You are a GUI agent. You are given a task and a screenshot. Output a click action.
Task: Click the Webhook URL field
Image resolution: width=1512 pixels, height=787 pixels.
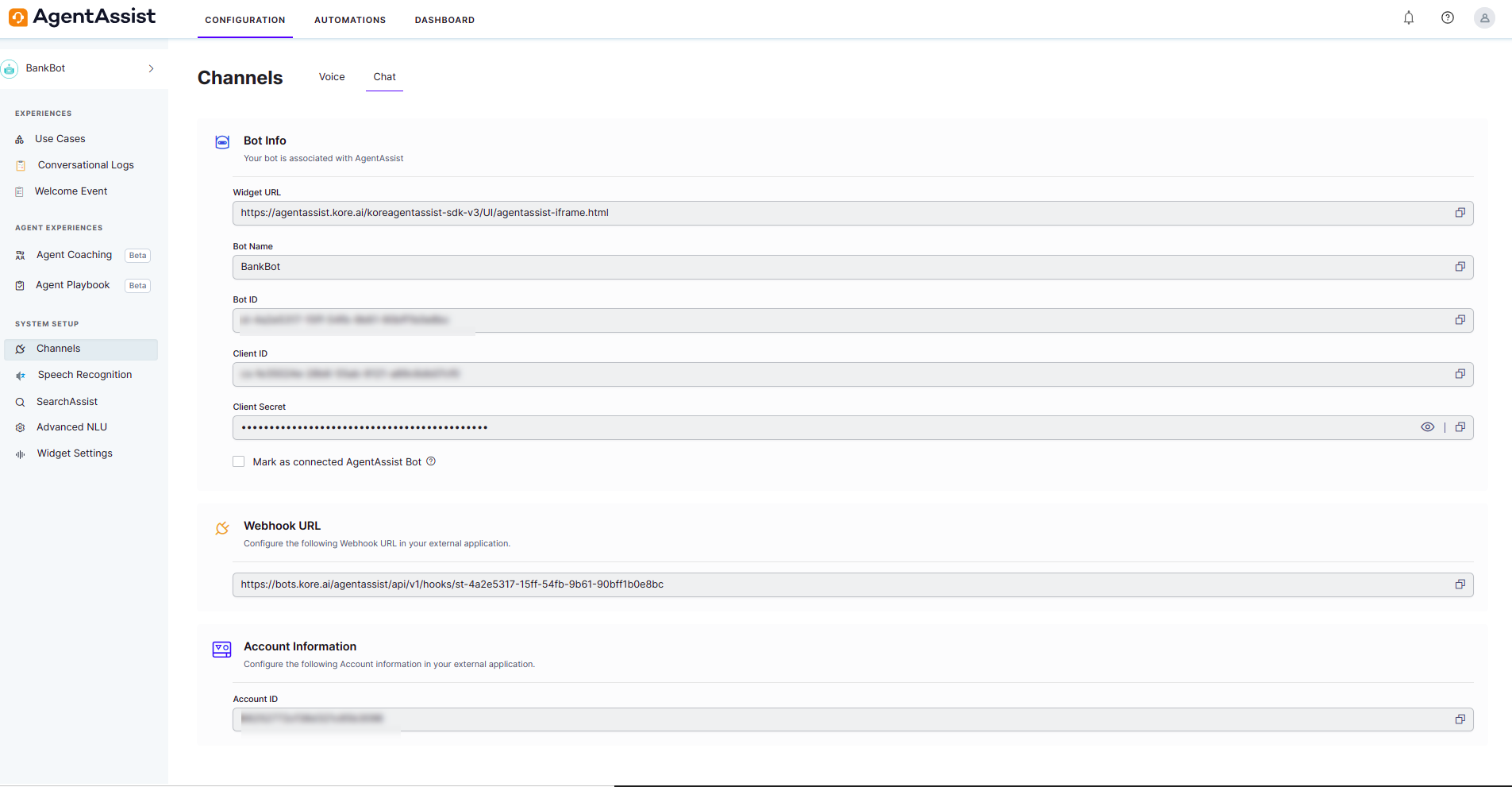pos(852,584)
